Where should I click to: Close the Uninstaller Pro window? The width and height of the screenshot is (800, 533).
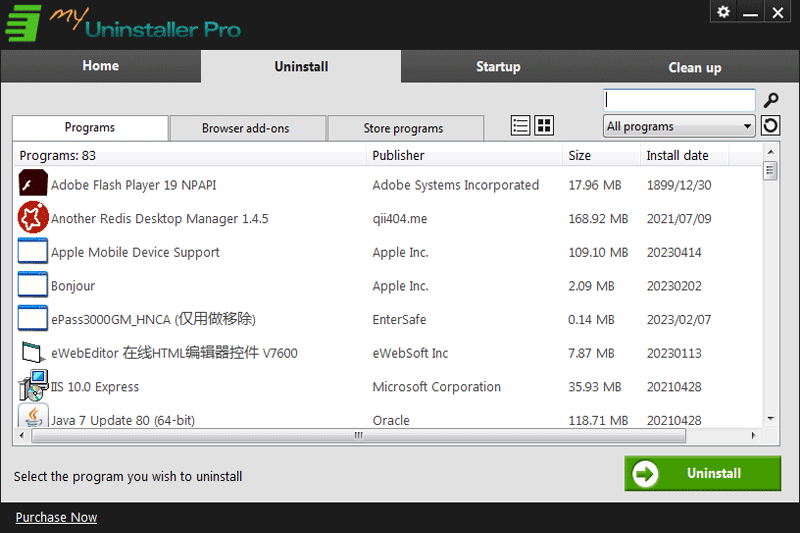point(778,12)
